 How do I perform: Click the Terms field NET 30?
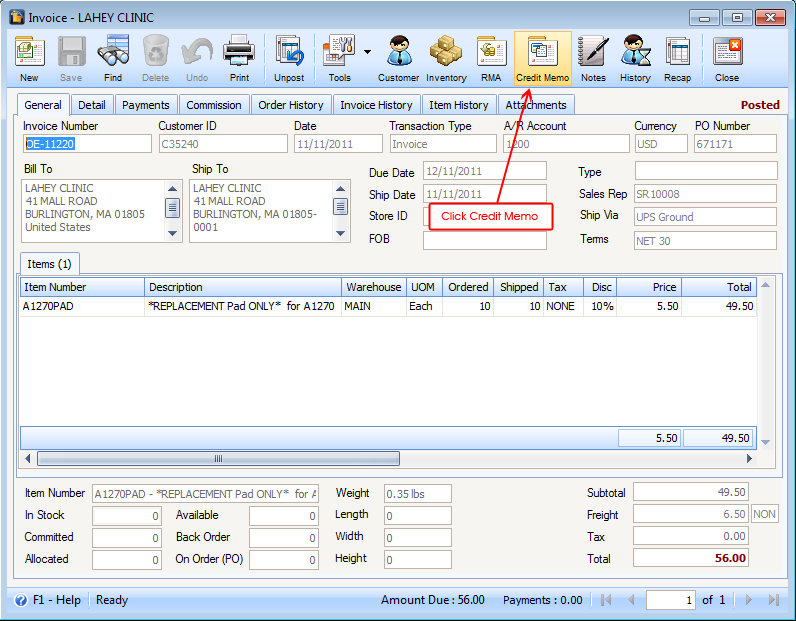pyautogui.click(x=706, y=241)
